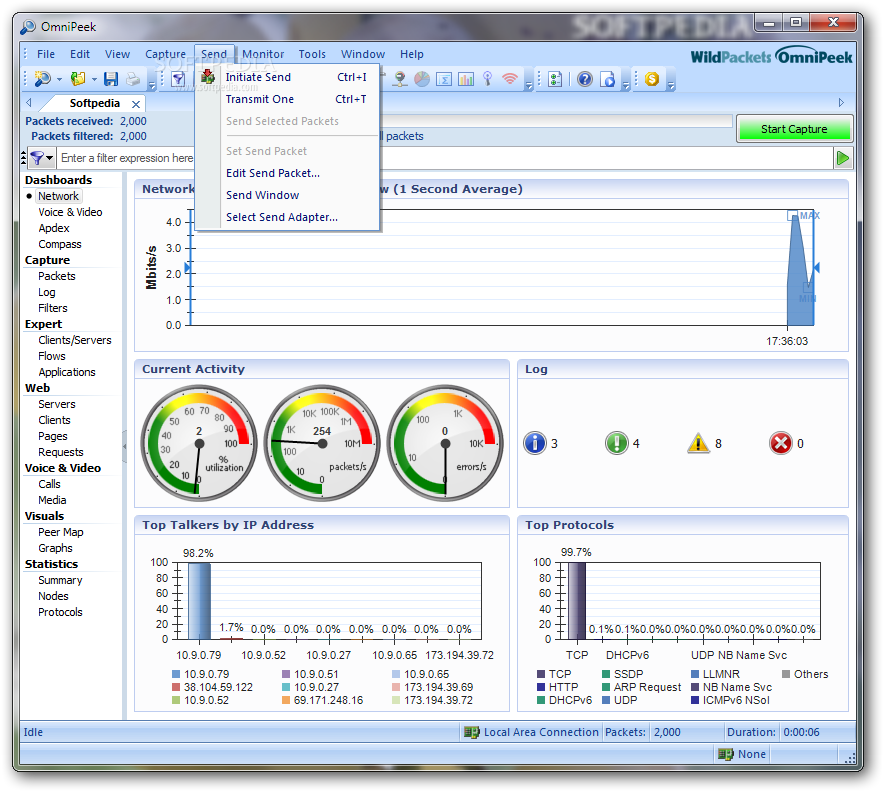The image size is (884, 792).
Task: Choose Edit Send Packet menu entry
Action: click(x=288, y=173)
